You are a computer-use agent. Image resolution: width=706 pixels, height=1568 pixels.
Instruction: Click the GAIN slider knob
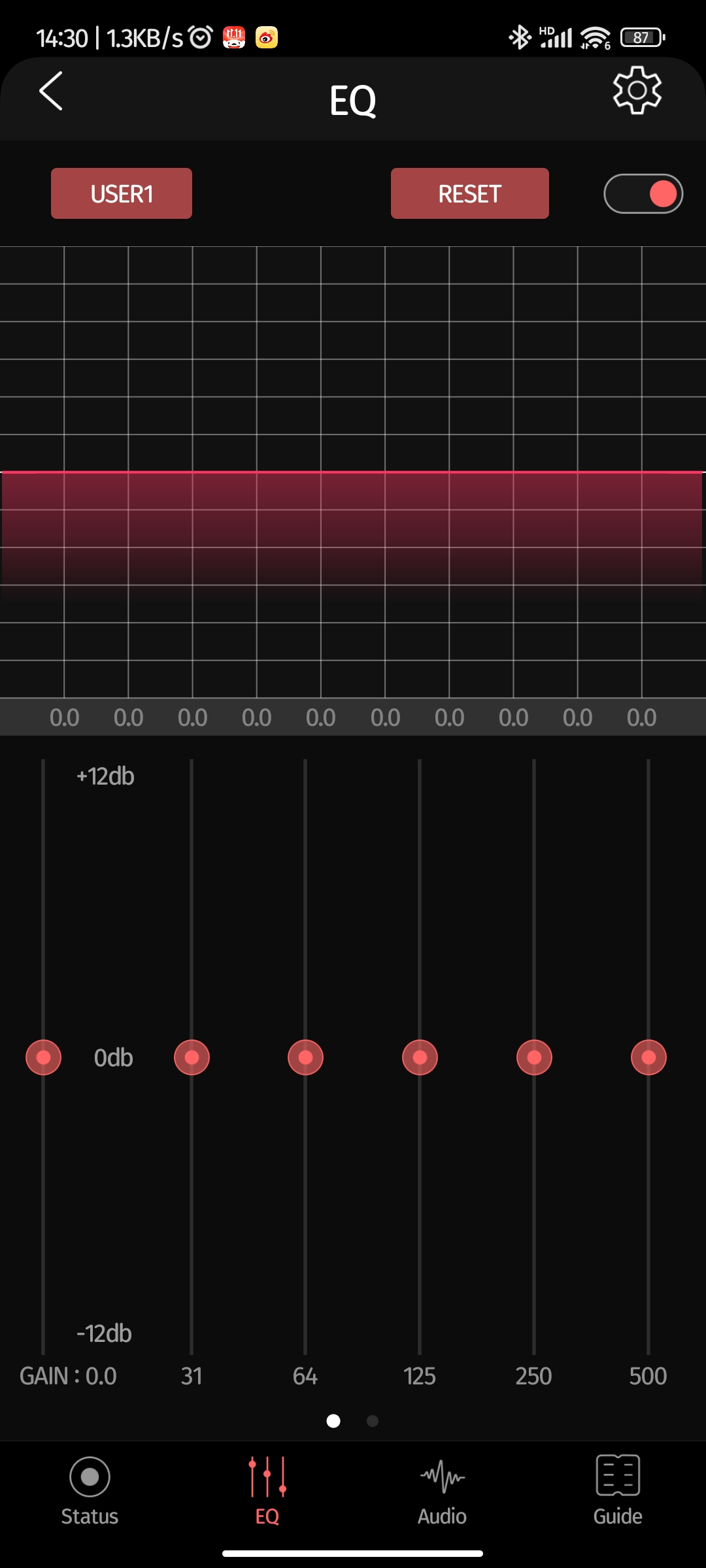pos(43,1057)
